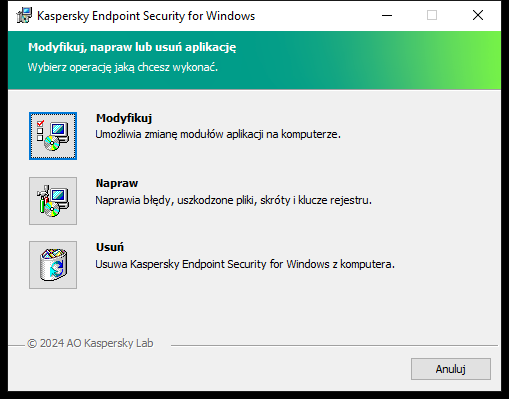Select the Modyfikuj installer icon button

coord(53,136)
